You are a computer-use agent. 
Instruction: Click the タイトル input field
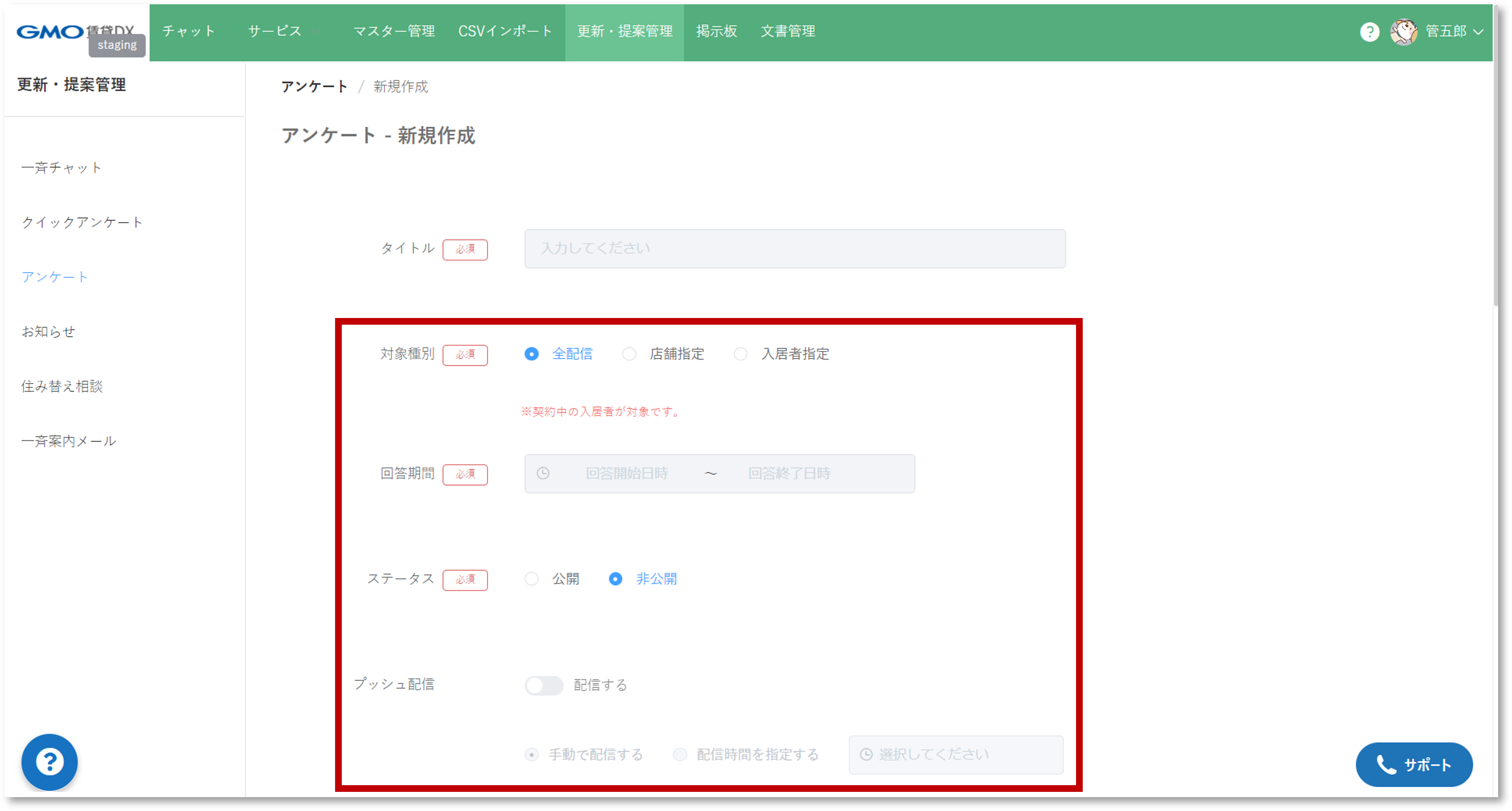(795, 249)
